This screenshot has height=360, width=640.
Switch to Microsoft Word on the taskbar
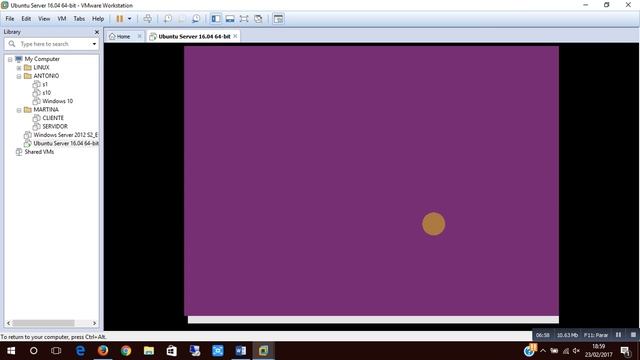tap(240, 351)
